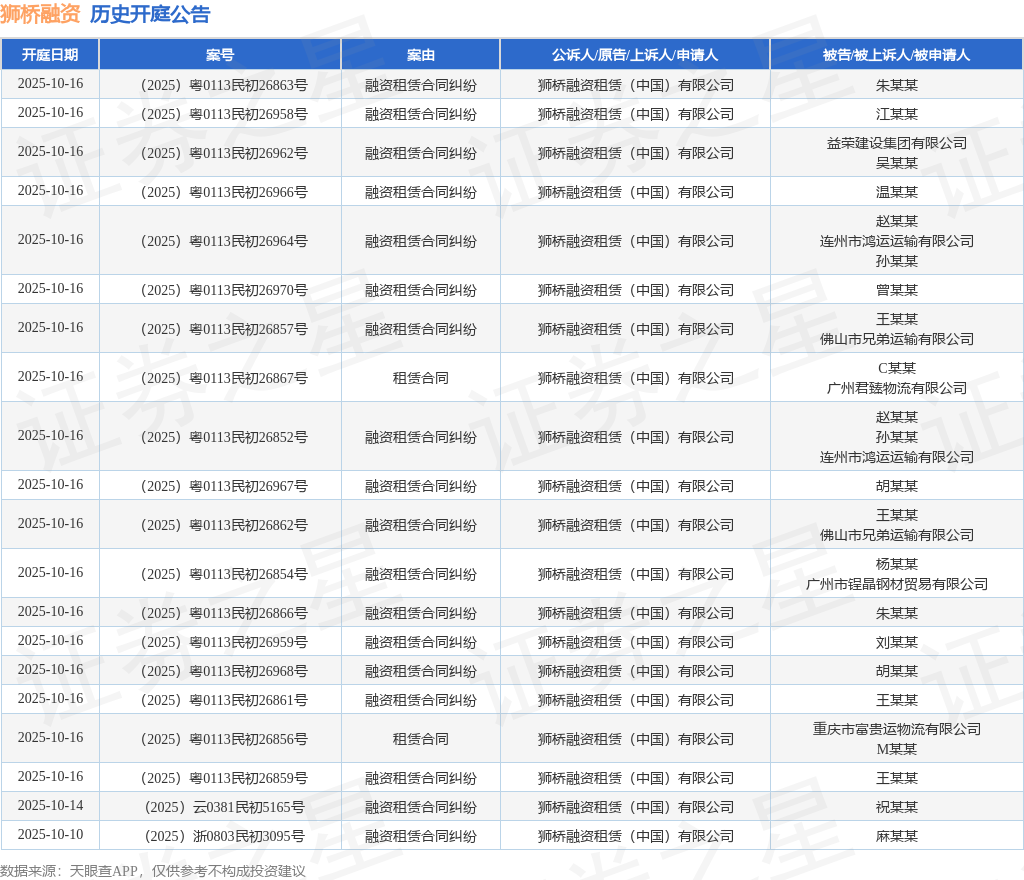Screen dimensions: 1024x880
Task: Click defendant 曾某某
Action: pos(897,291)
